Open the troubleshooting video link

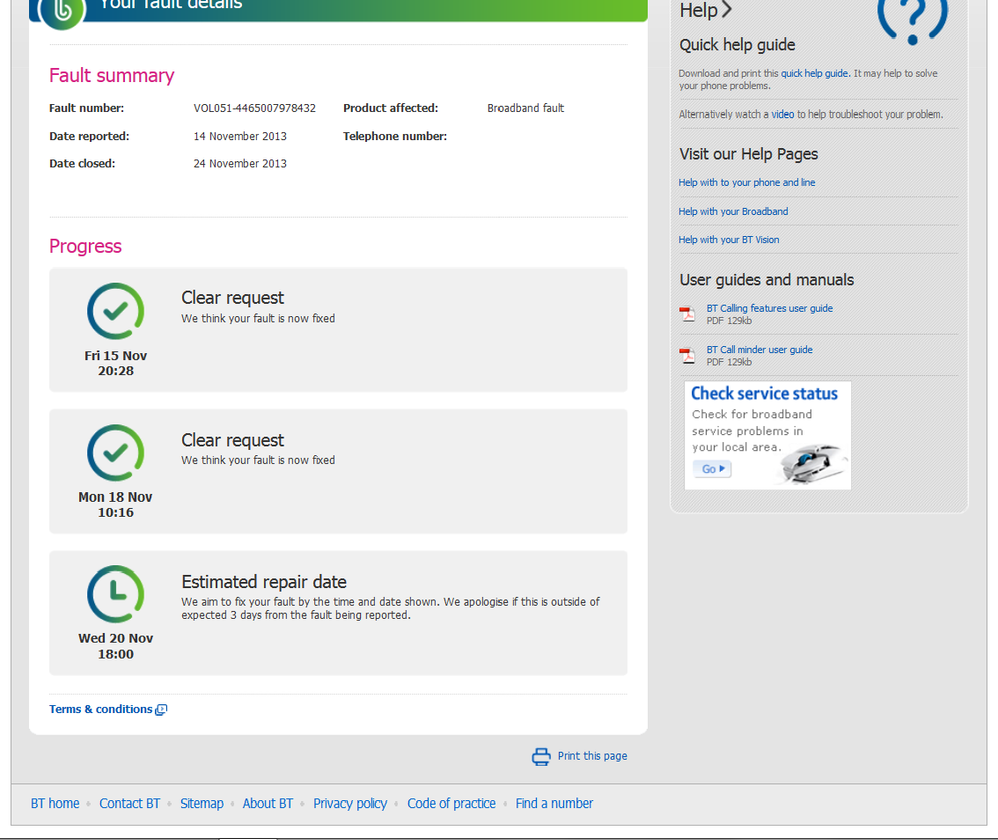(x=782, y=115)
